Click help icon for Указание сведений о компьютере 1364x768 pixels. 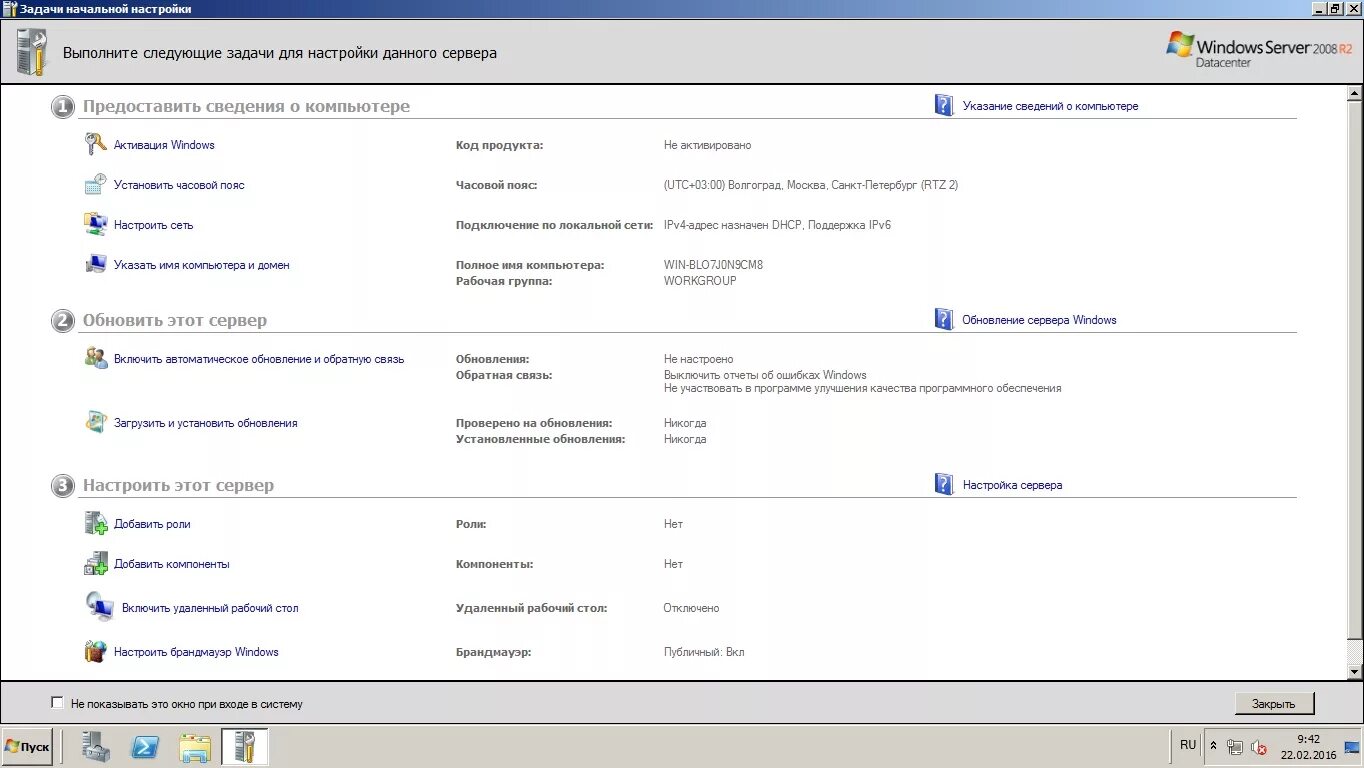tap(944, 105)
